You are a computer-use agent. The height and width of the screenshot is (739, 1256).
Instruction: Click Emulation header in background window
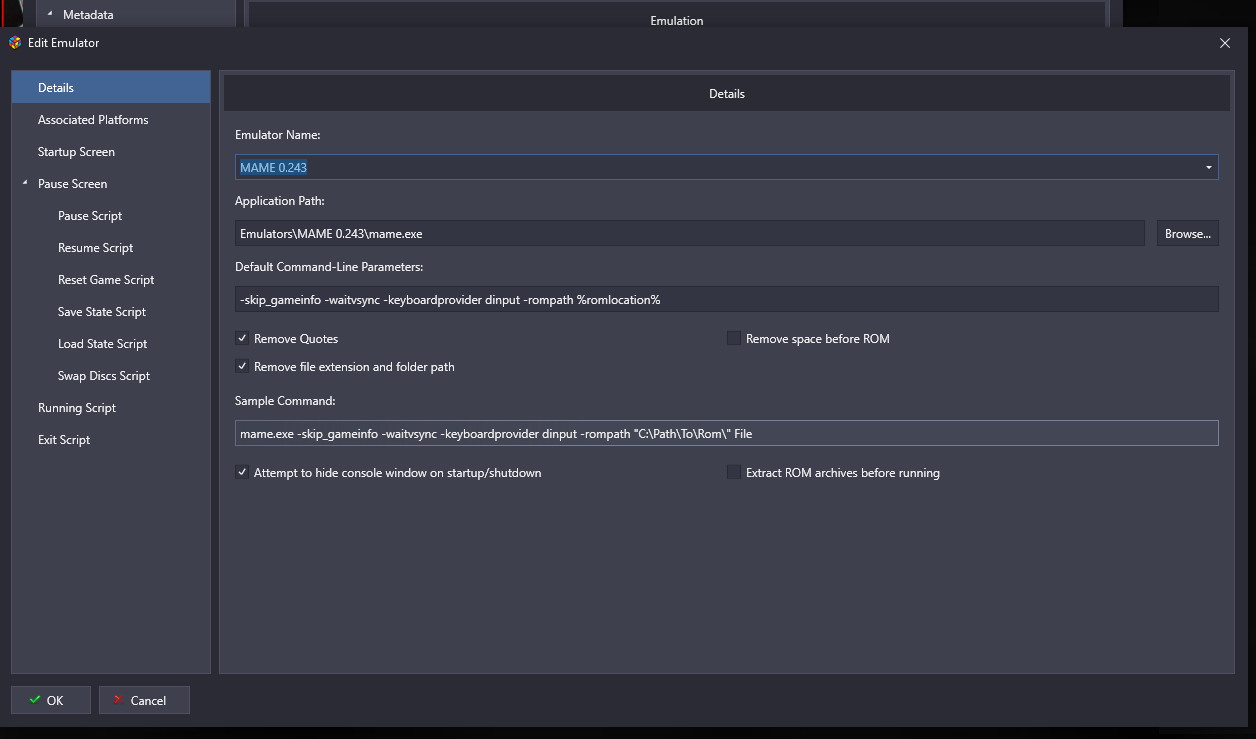[677, 20]
